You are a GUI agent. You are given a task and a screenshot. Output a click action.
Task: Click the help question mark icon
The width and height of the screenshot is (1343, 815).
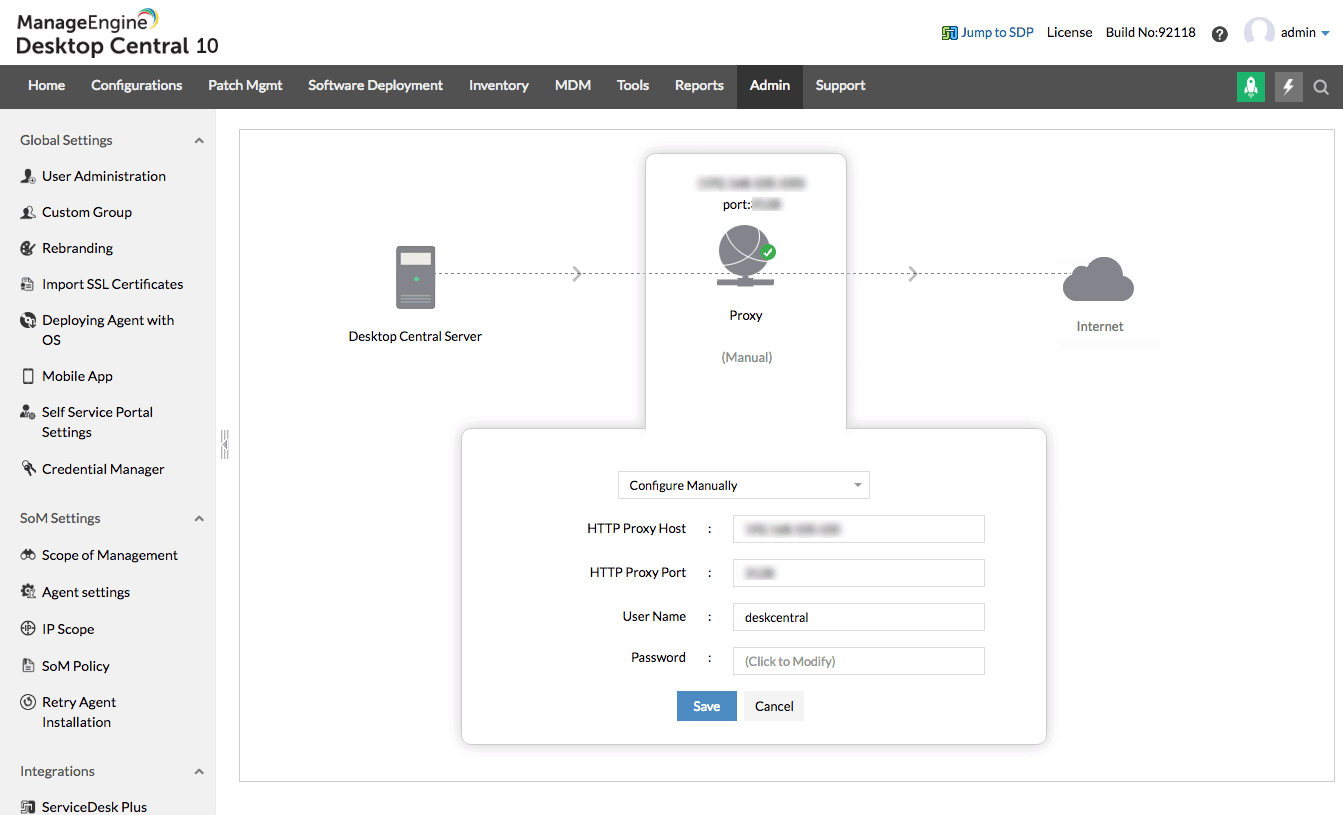pyautogui.click(x=1219, y=33)
